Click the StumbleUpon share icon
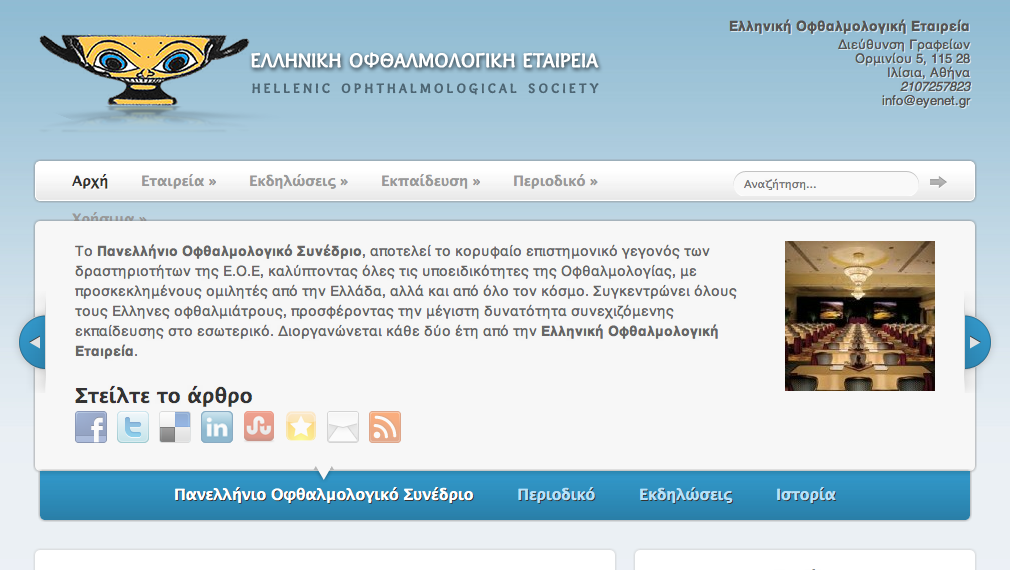 [259, 427]
